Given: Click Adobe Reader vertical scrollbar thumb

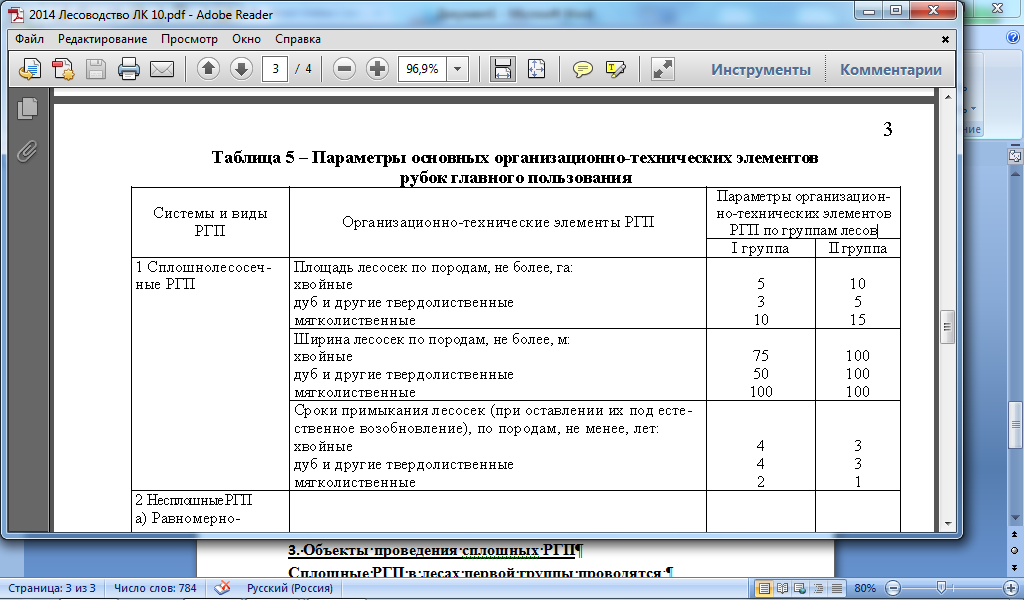Looking at the screenshot, I should pyautogui.click(x=948, y=327).
